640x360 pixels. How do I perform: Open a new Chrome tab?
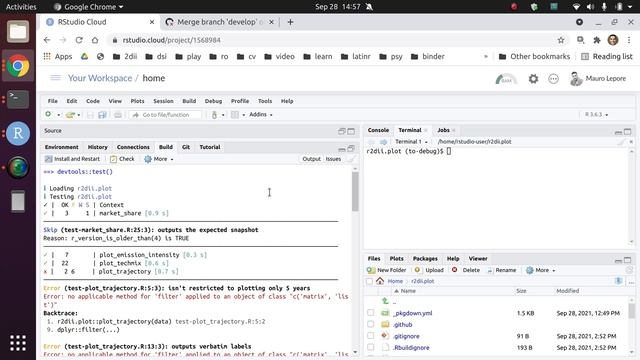click(x=290, y=22)
